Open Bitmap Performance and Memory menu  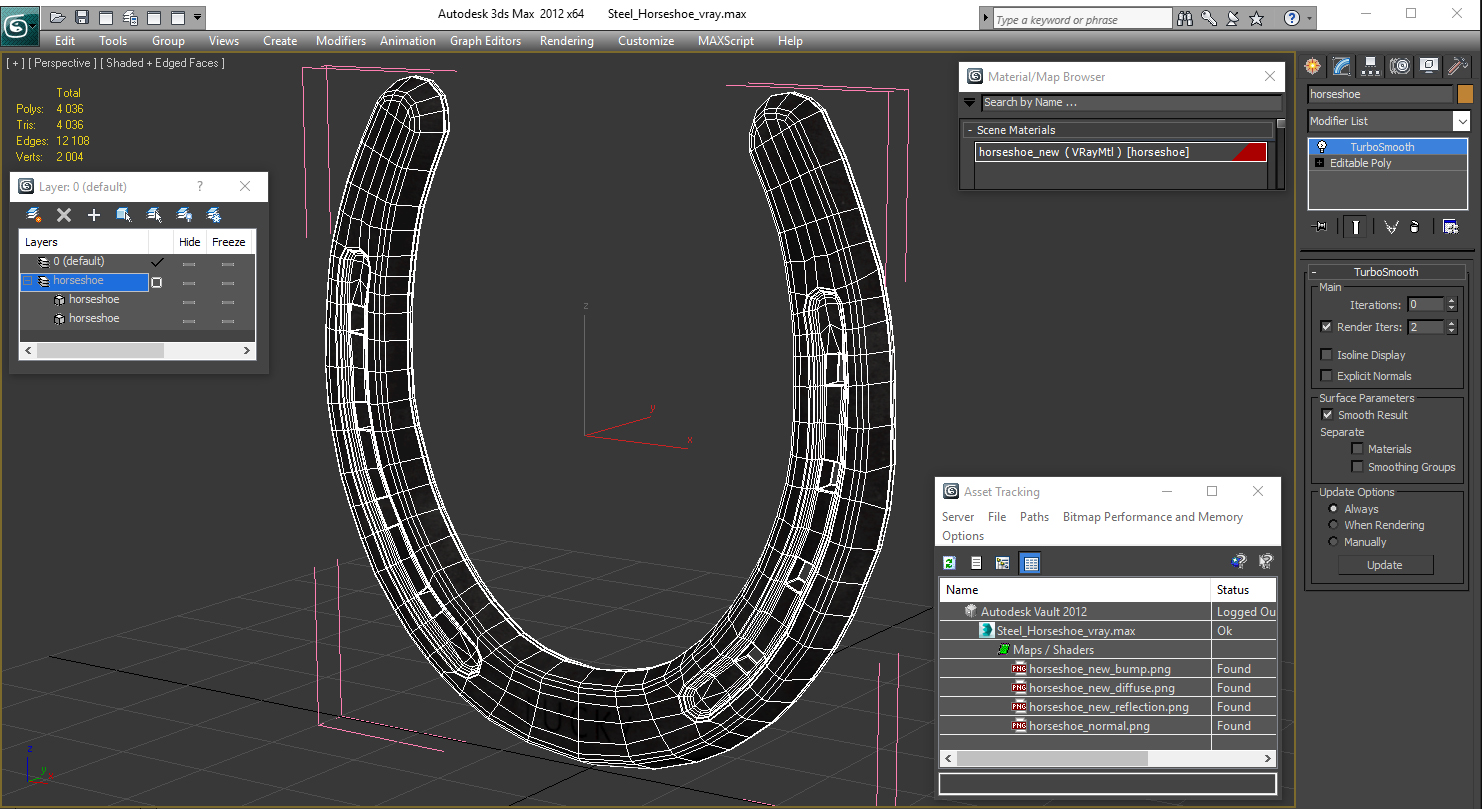(x=1152, y=517)
